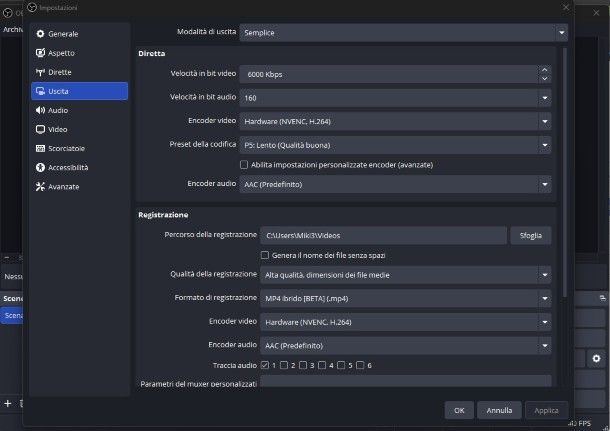Open Qualità della registrazione dropdown
610x431 pixels.
coord(404,274)
